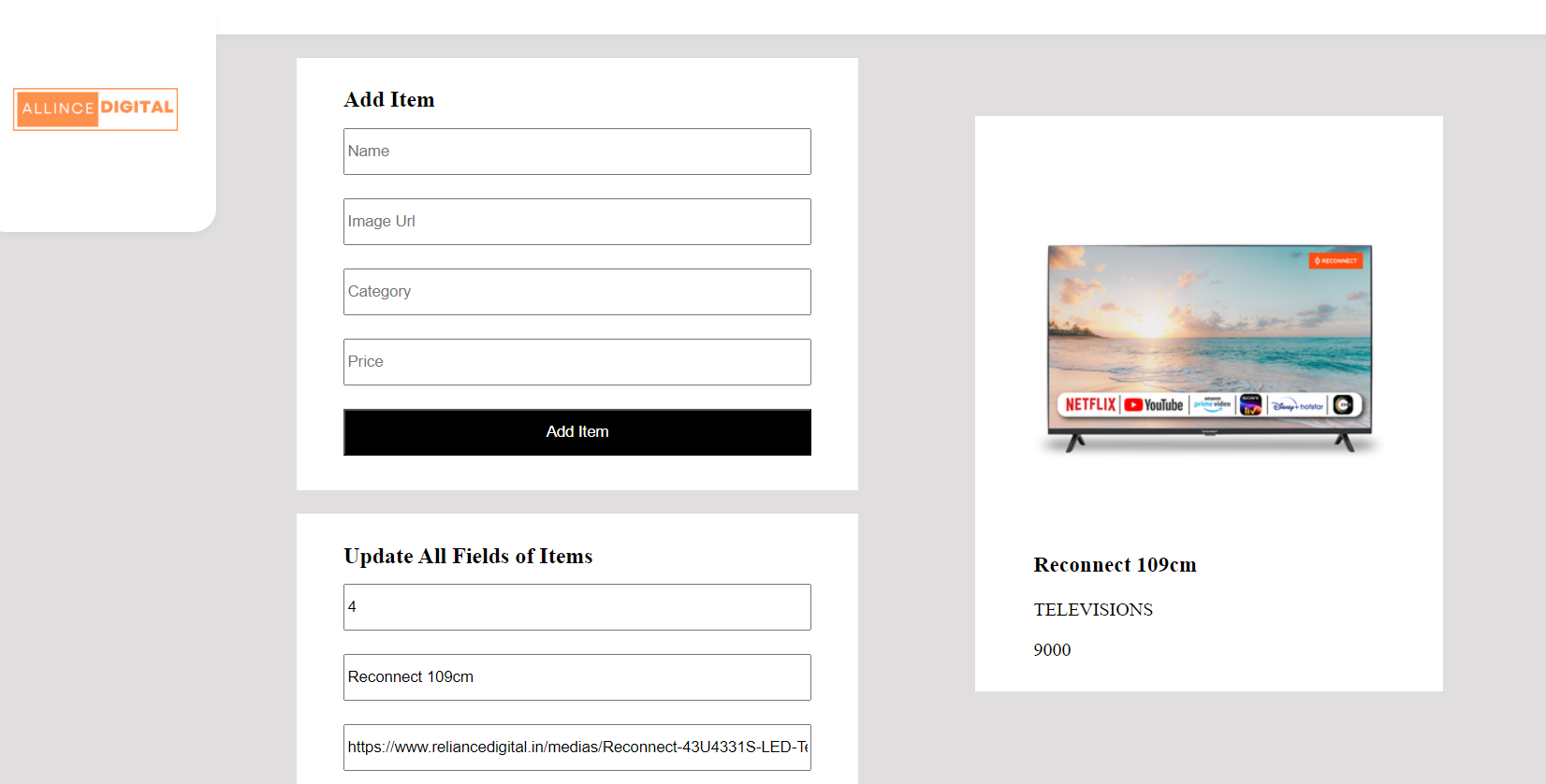Image resolution: width=1546 pixels, height=784 pixels.
Task: Activate the Price input box
Action: (577, 362)
